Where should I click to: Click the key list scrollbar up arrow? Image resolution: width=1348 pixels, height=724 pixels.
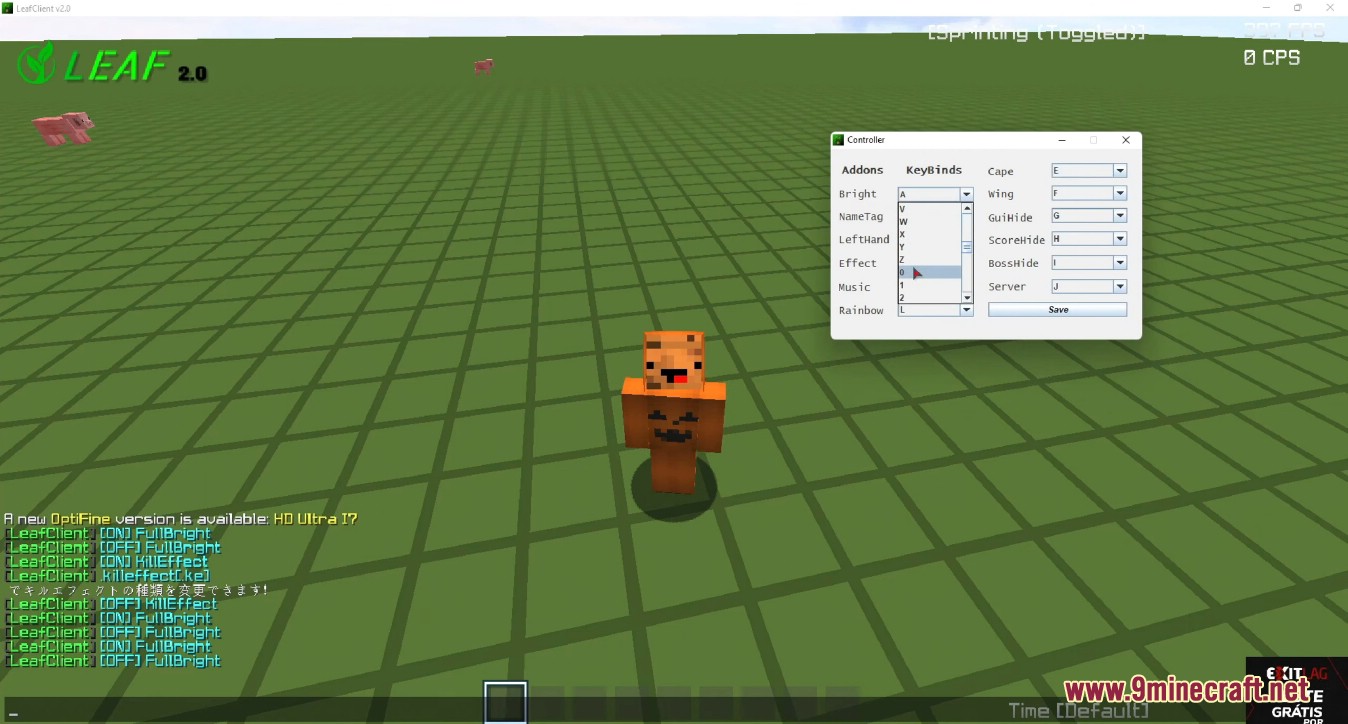click(967, 209)
